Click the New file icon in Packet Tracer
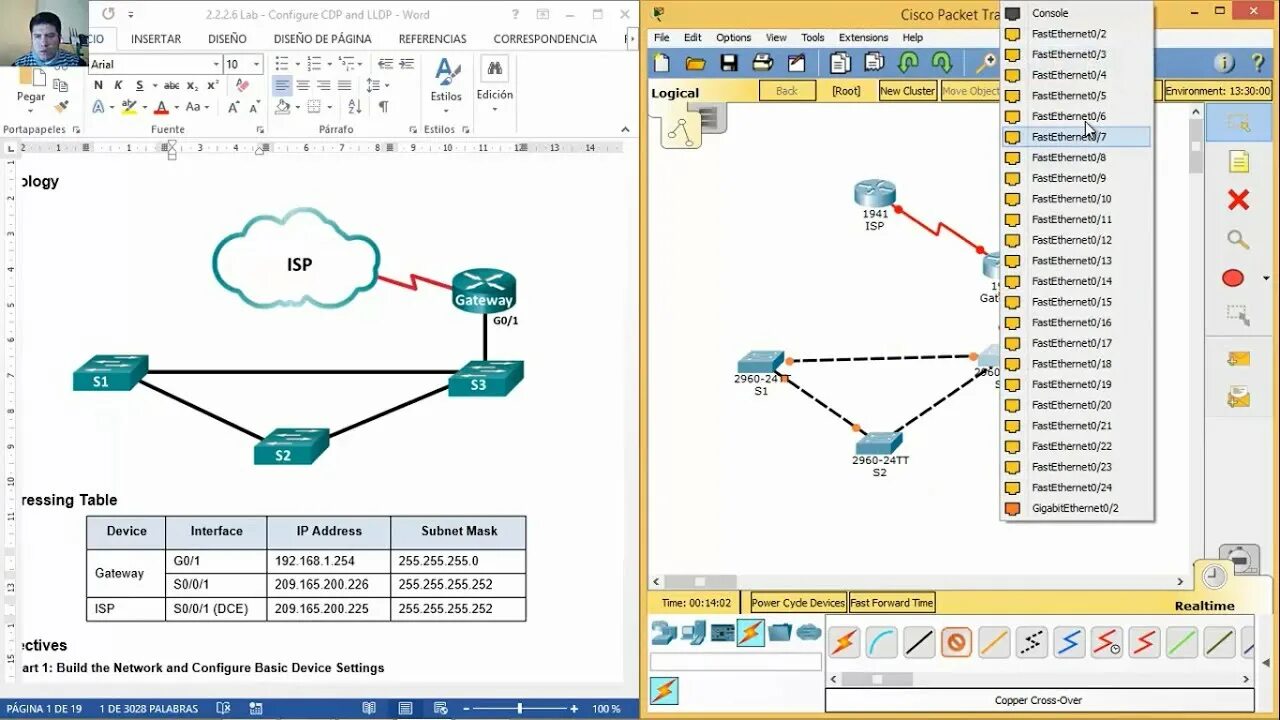The width and height of the screenshot is (1280, 720). 662,64
